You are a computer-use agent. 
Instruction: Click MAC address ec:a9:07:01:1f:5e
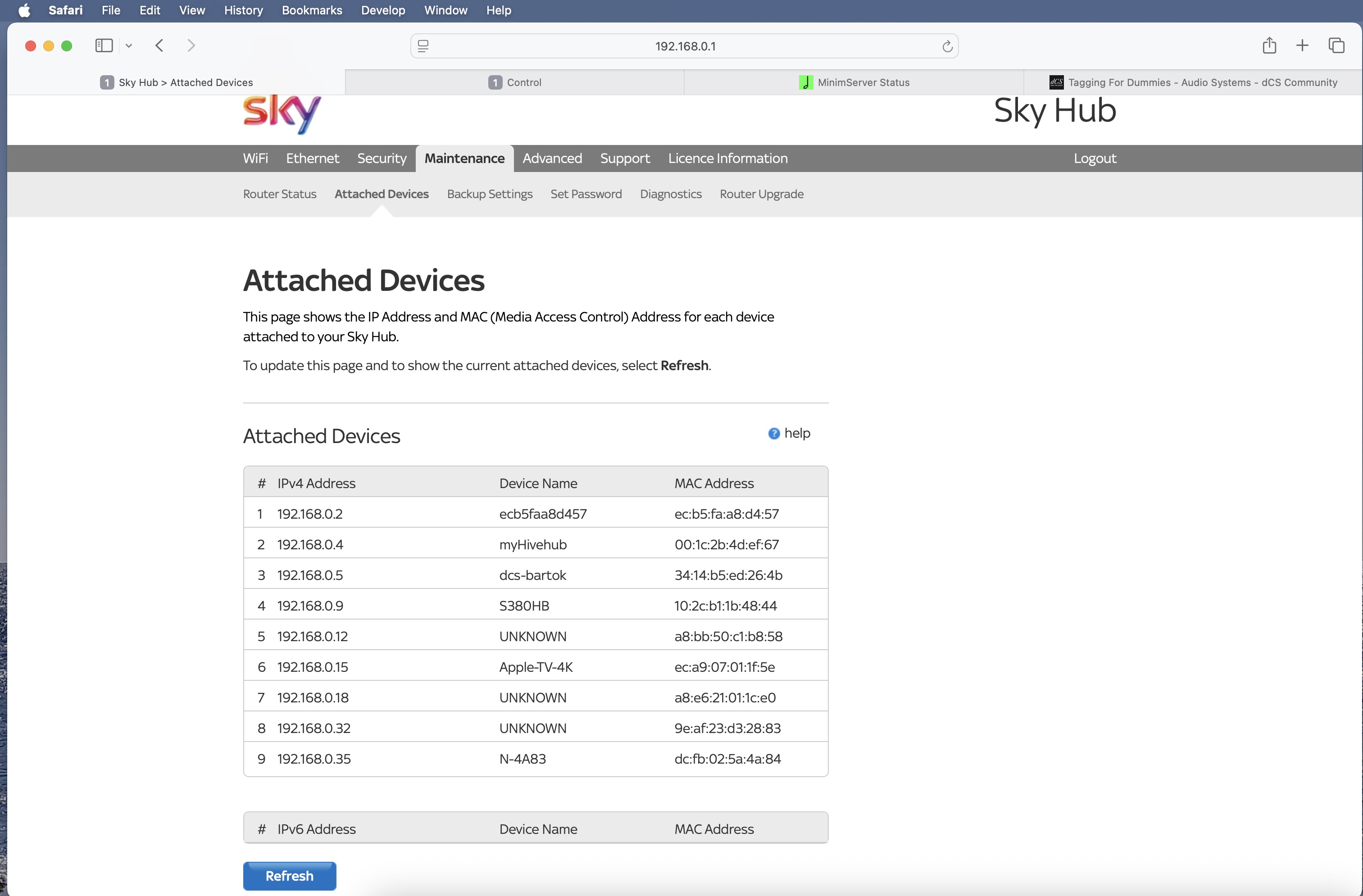724,667
